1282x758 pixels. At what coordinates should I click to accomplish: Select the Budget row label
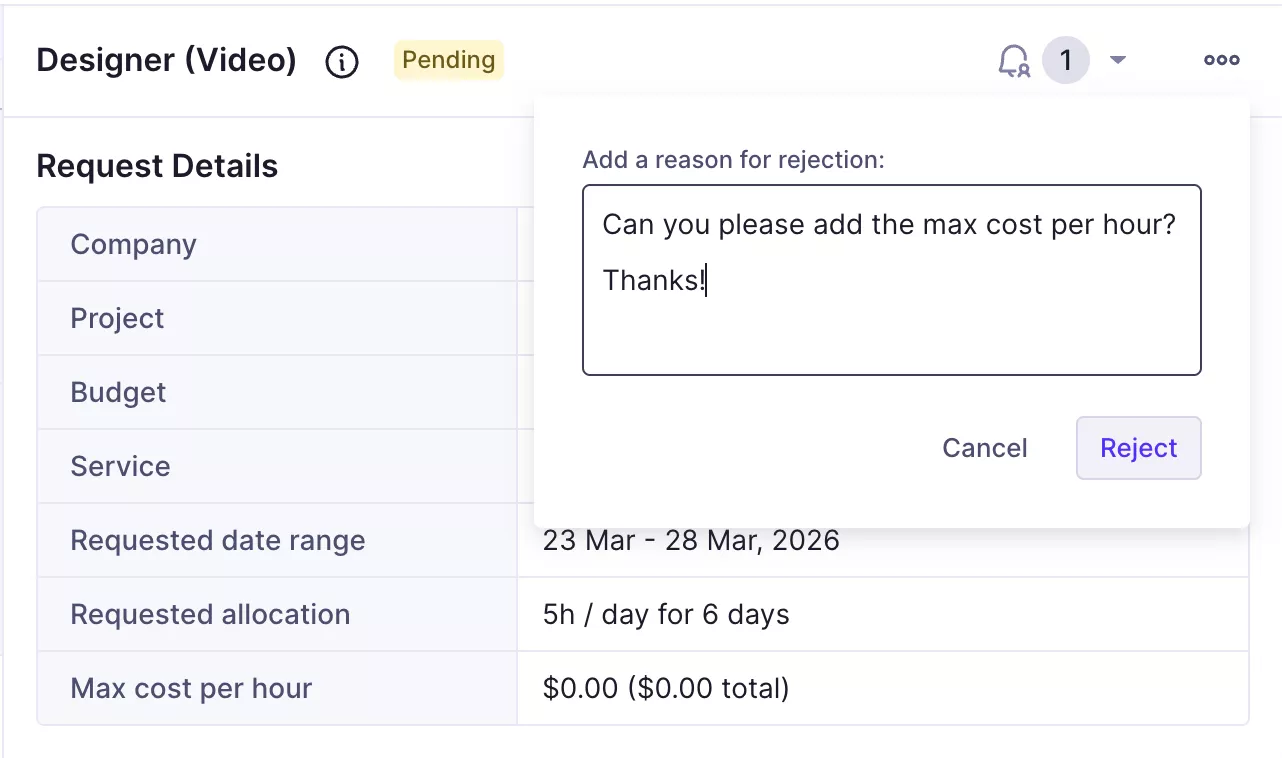pyautogui.click(x=118, y=393)
